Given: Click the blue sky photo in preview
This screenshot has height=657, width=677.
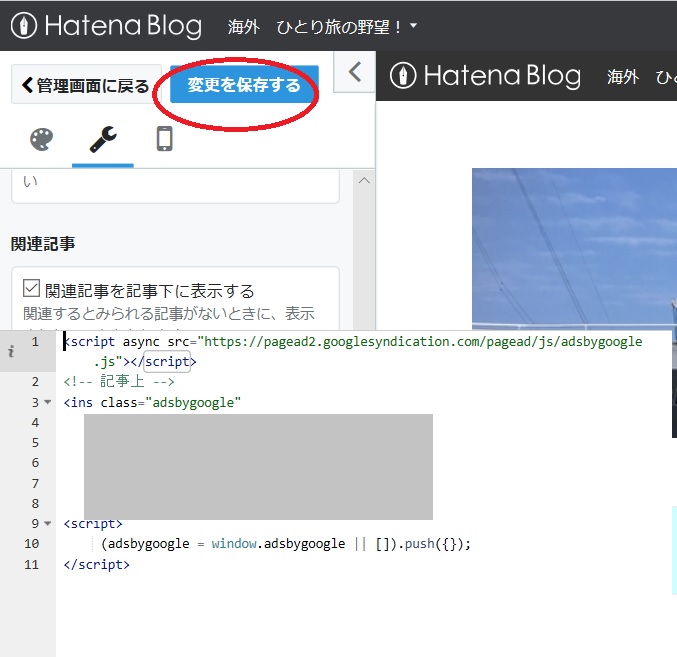Looking at the screenshot, I should (574, 249).
